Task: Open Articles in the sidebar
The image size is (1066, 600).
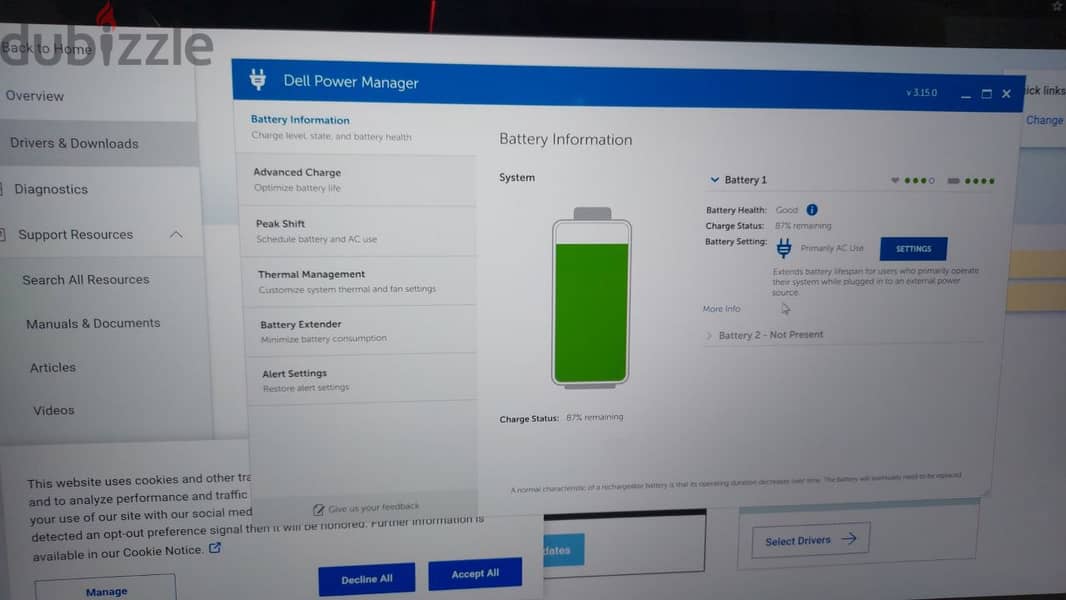Action: (52, 368)
